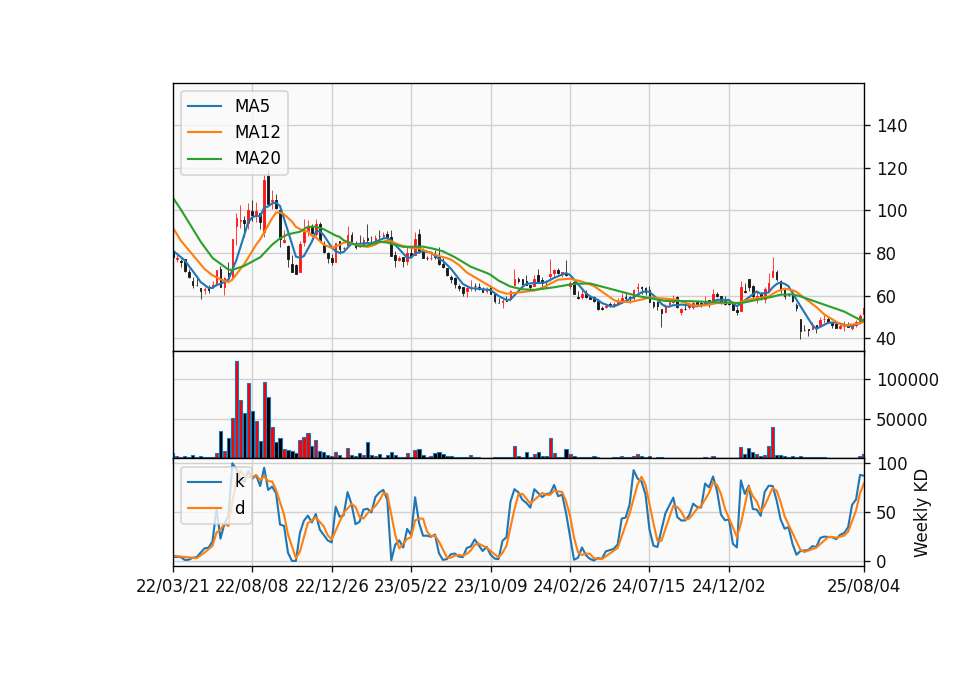Viewport: 960px width, 690px height.
Task: Click the 22/08/08 date label
Action: point(252,586)
